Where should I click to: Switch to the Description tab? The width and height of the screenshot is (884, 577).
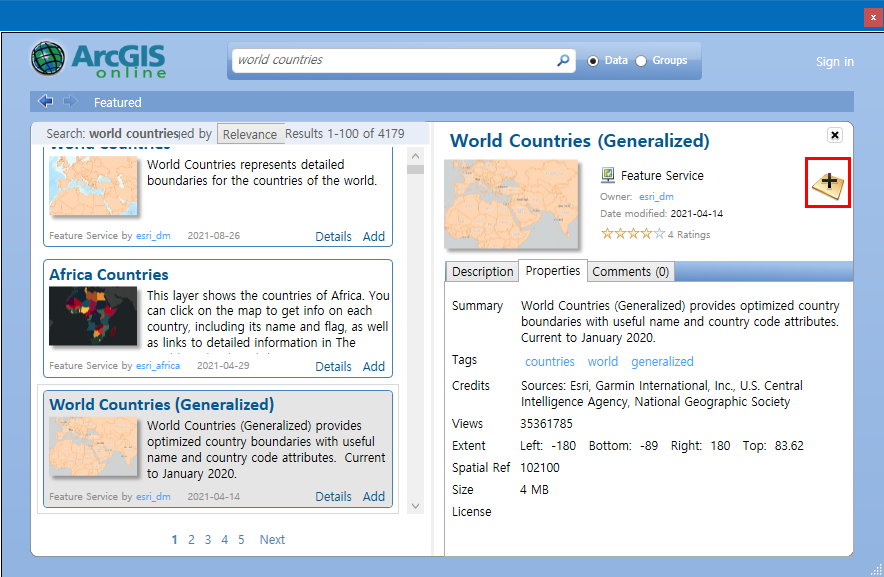(482, 272)
